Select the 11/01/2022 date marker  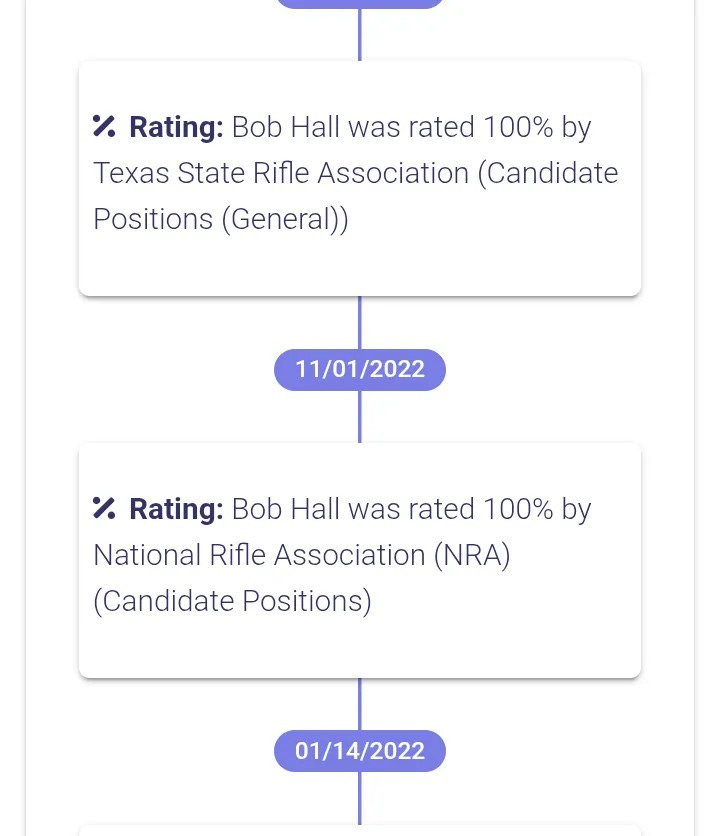pyautogui.click(x=360, y=369)
